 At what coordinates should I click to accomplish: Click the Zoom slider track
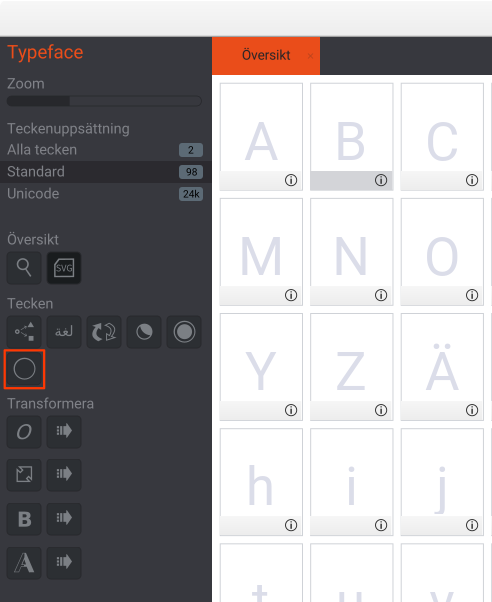pos(104,101)
